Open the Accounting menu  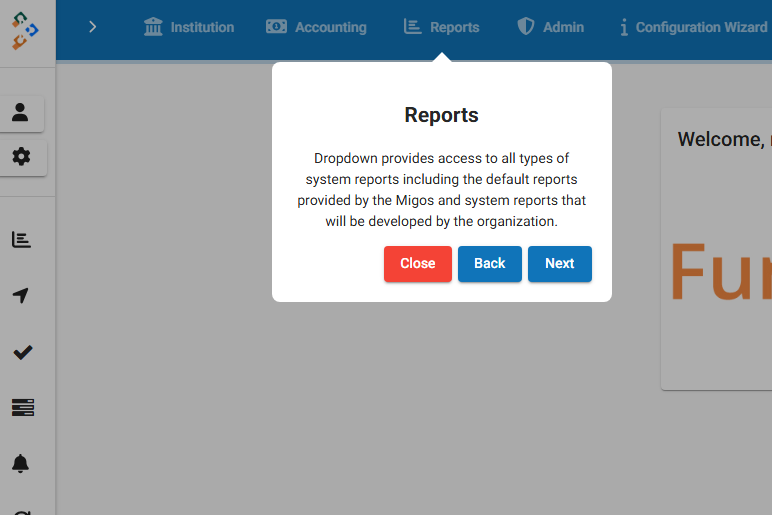316,27
